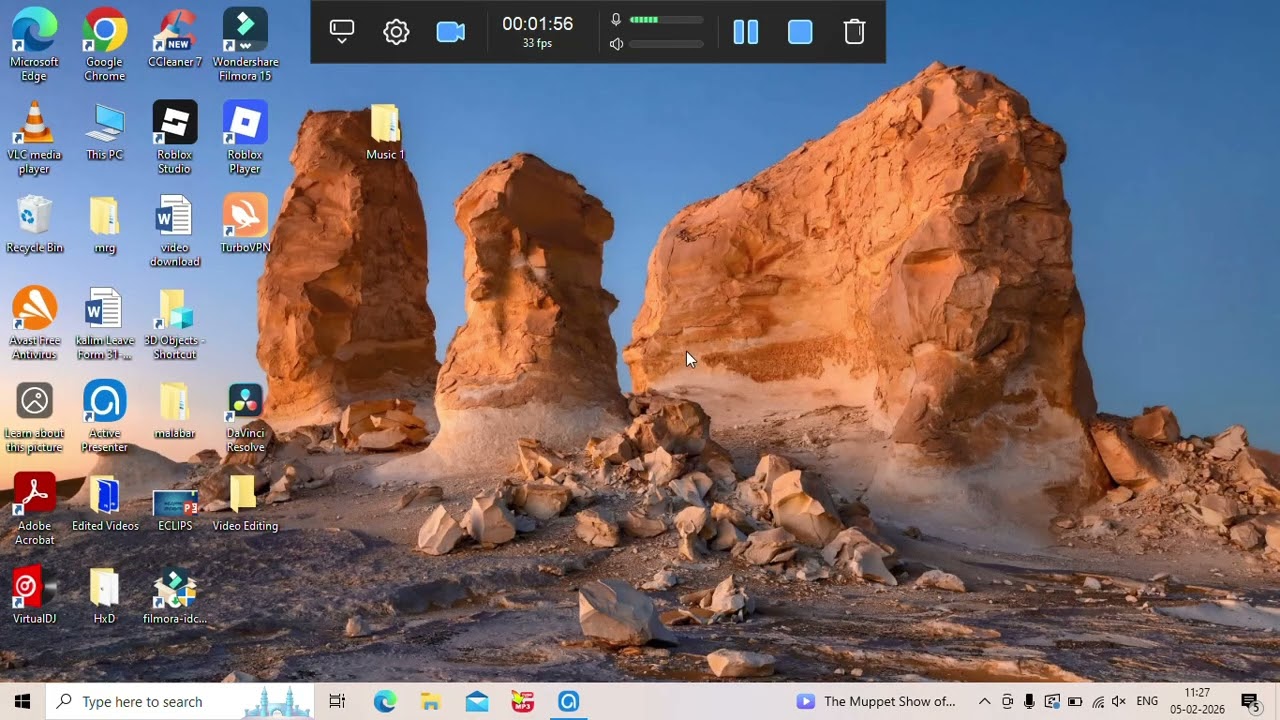Viewport: 1280px width, 720px height.
Task: Select the malabar folder
Action: coord(175,411)
